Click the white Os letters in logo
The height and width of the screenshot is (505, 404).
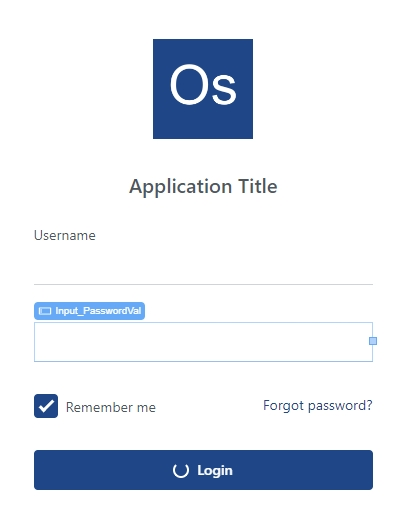point(203,85)
